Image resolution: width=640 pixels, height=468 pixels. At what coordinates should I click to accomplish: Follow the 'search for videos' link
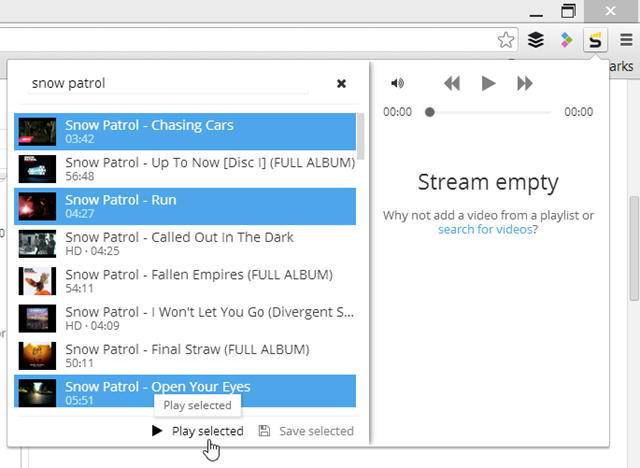485,229
